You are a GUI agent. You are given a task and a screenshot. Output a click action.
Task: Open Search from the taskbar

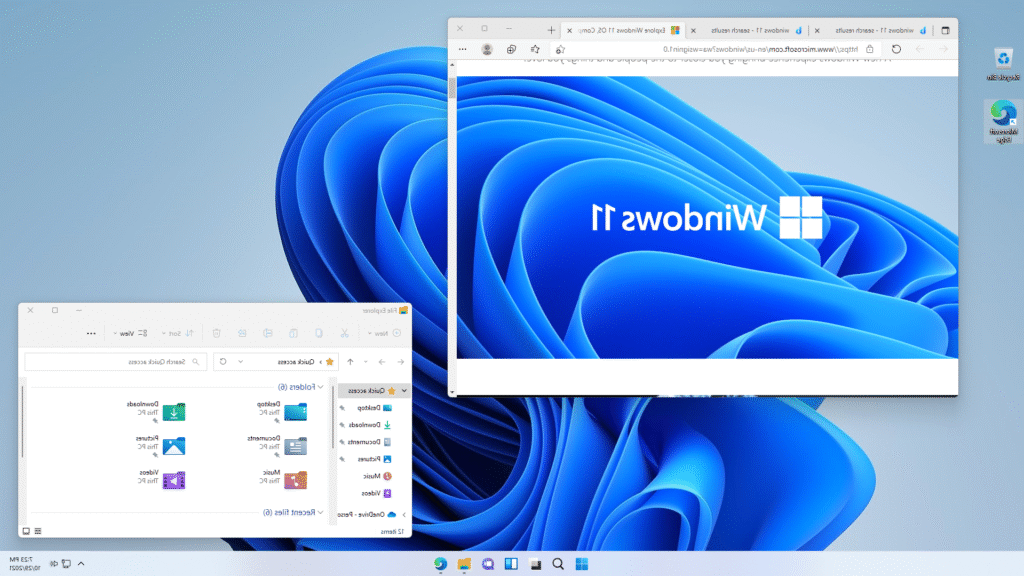558,564
